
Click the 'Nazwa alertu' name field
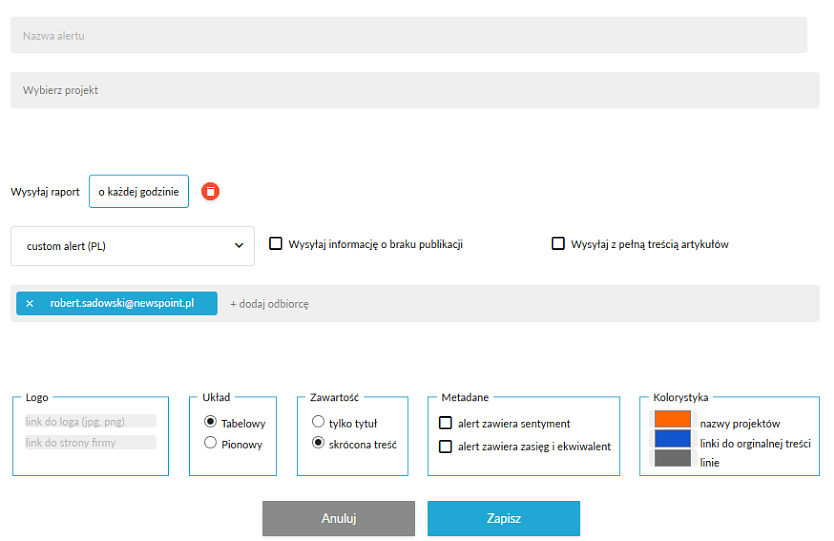408,36
